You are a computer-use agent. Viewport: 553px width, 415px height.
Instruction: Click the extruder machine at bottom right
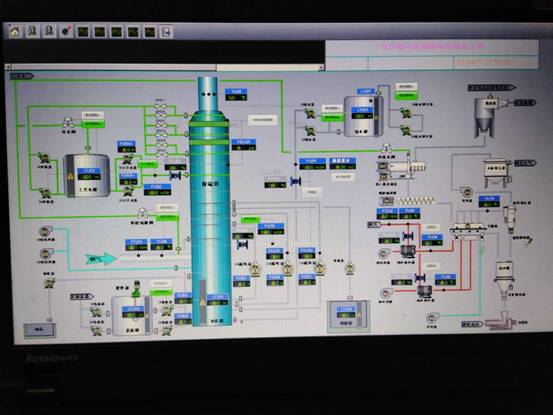(x=500, y=323)
